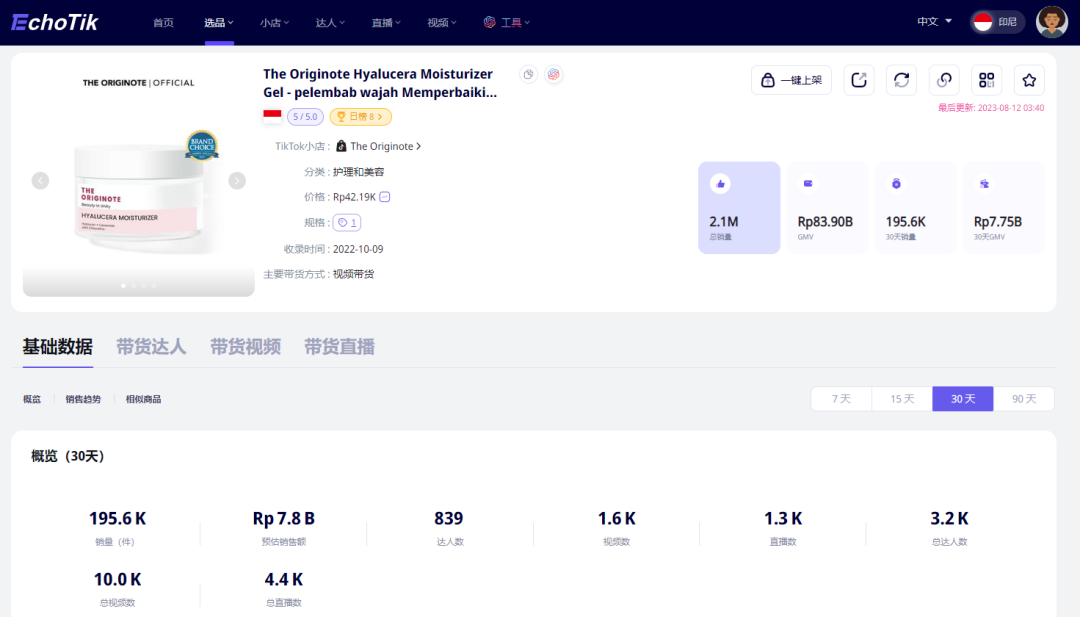1080x617 pixels.
Task: Open the 视频 navigation dropdown
Action: coord(442,23)
